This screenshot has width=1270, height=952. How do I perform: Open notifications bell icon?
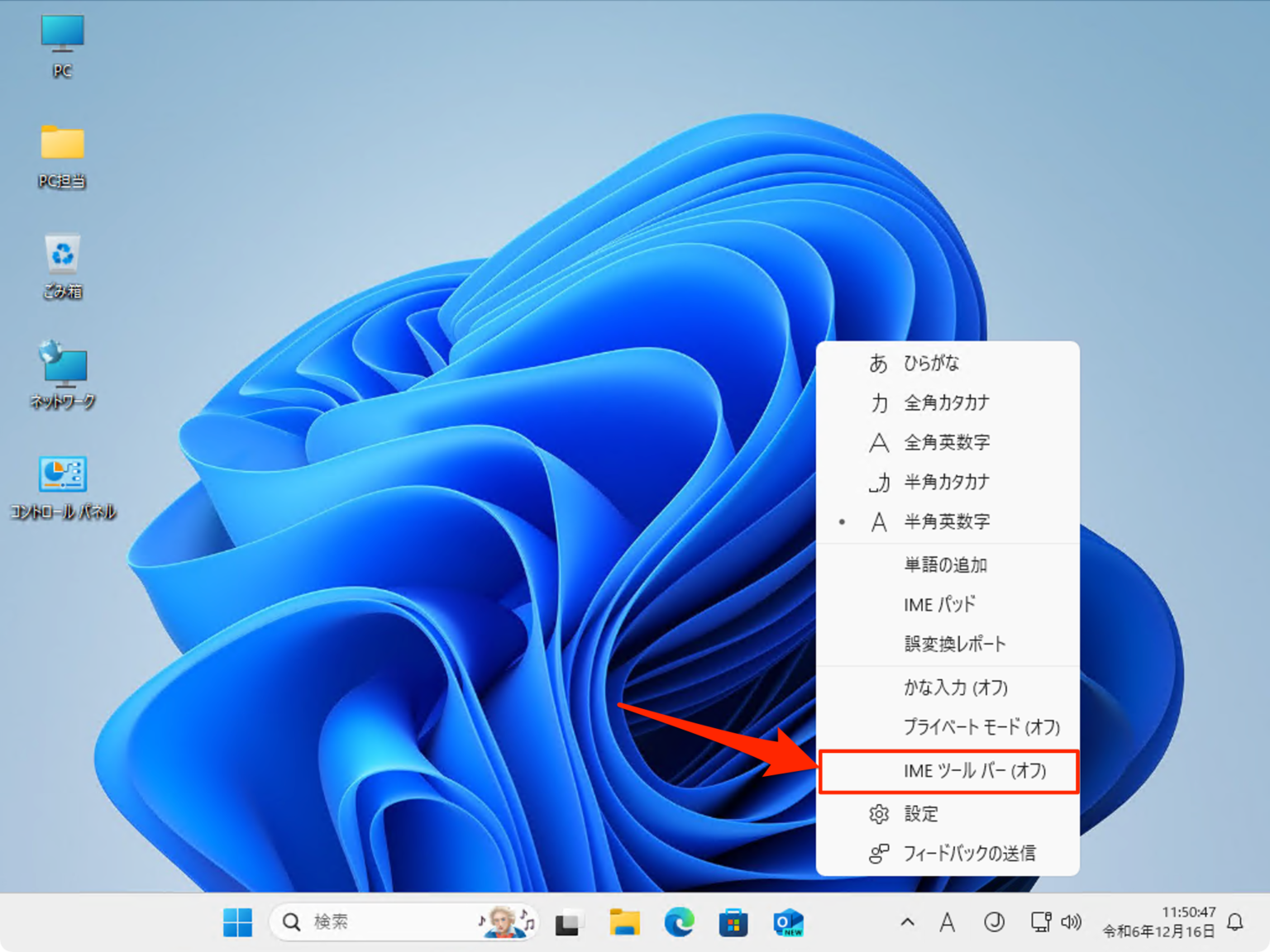1235,922
